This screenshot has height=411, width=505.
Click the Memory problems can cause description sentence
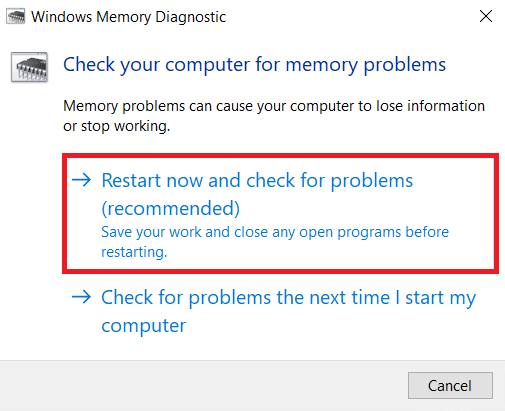tap(274, 116)
